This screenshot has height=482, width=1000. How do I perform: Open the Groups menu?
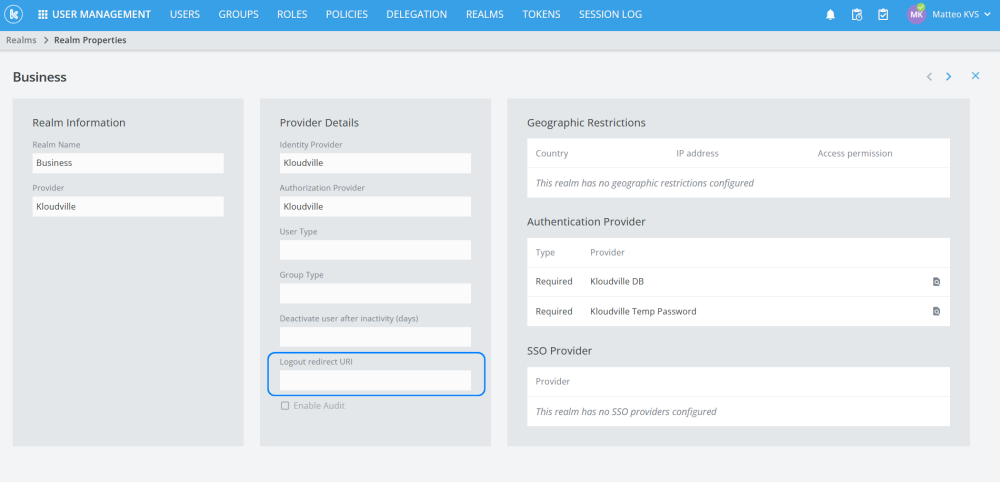(239, 15)
